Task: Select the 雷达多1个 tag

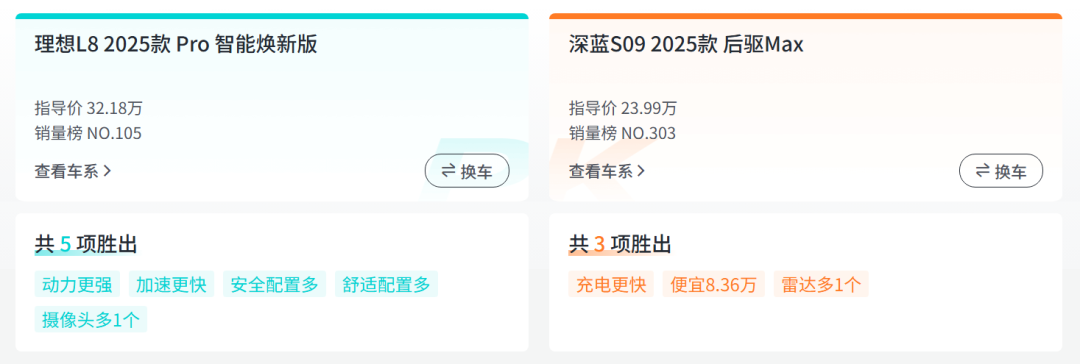Action: coord(821,284)
